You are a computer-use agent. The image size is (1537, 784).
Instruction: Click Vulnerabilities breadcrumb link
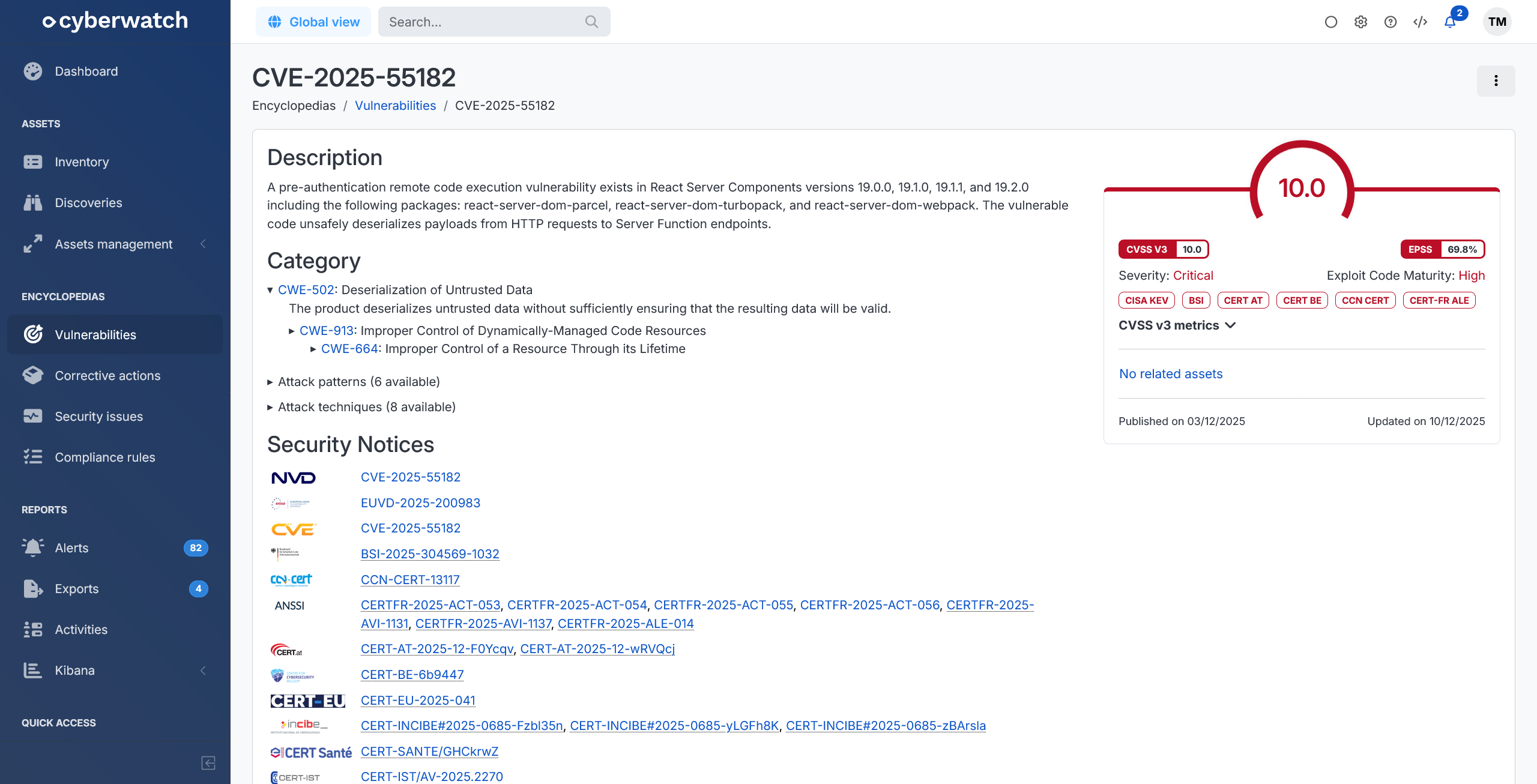pos(395,106)
